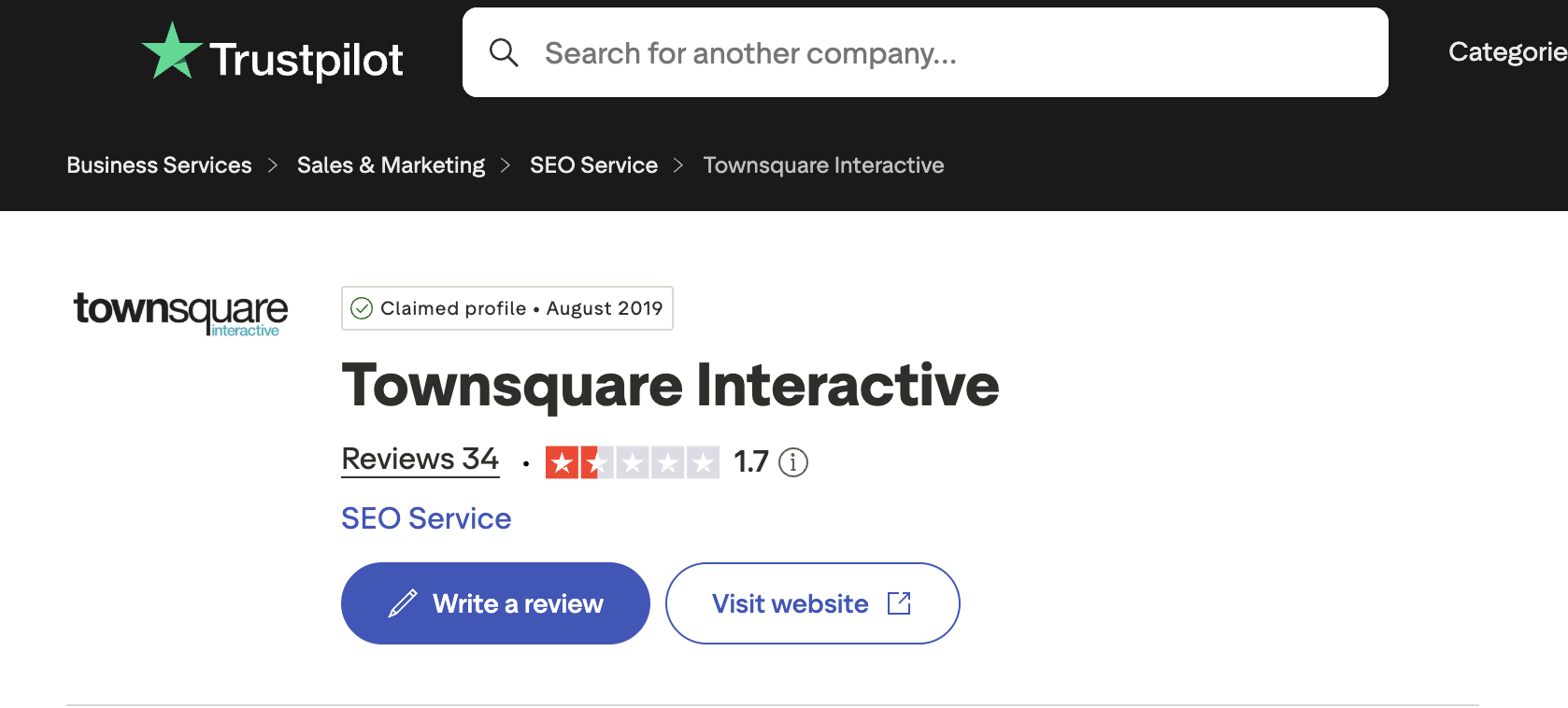Viewport: 1568px width, 708px height.
Task: Click the townsquare interactive company logo
Action: tap(180, 313)
